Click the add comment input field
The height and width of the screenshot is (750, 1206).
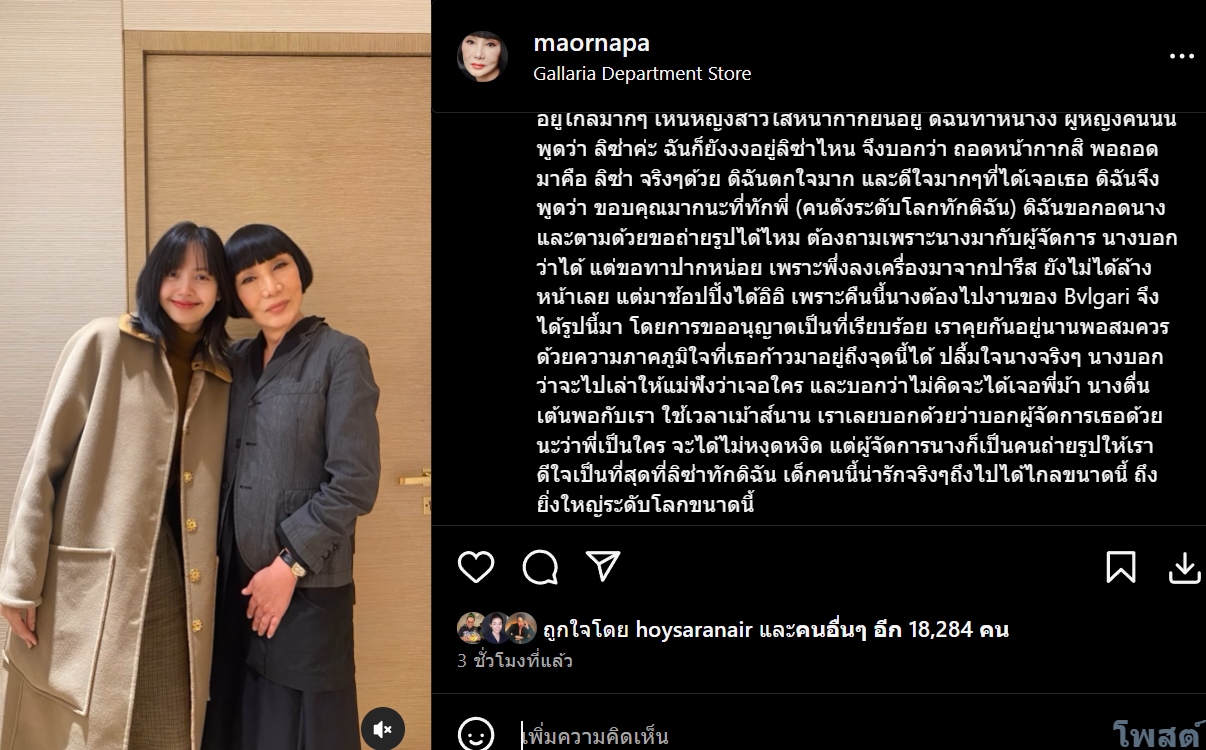(x=810, y=737)
